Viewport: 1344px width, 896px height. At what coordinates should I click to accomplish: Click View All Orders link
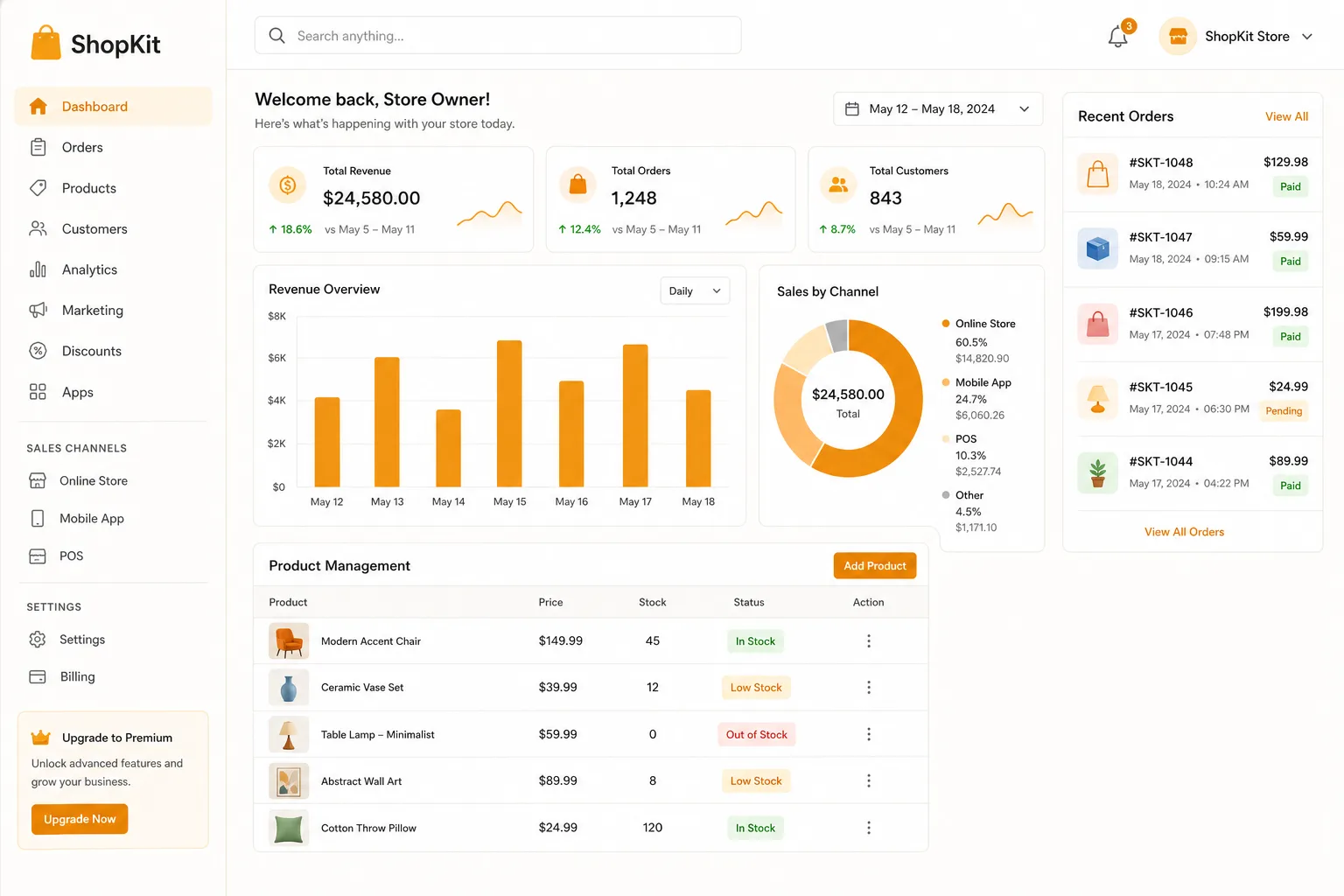(1184, 532)
